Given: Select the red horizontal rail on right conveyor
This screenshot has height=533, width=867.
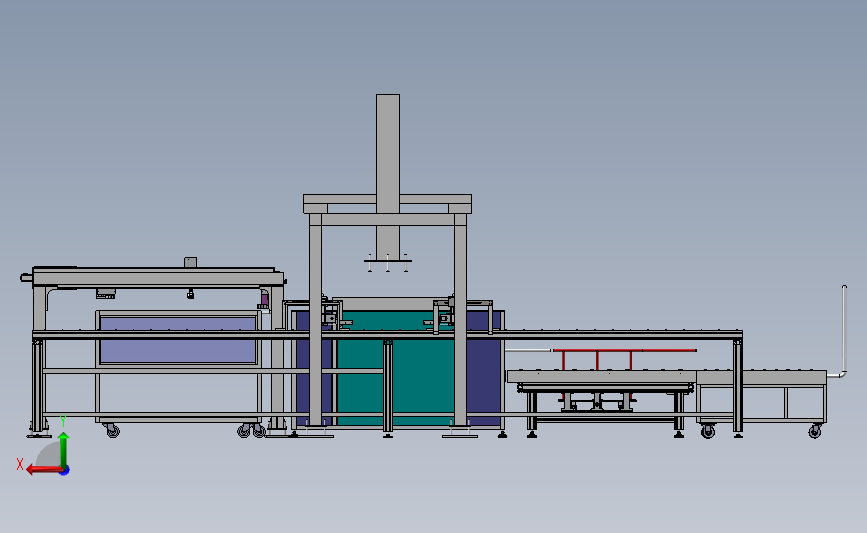Looking at the screenshot, I should [624, 350].
